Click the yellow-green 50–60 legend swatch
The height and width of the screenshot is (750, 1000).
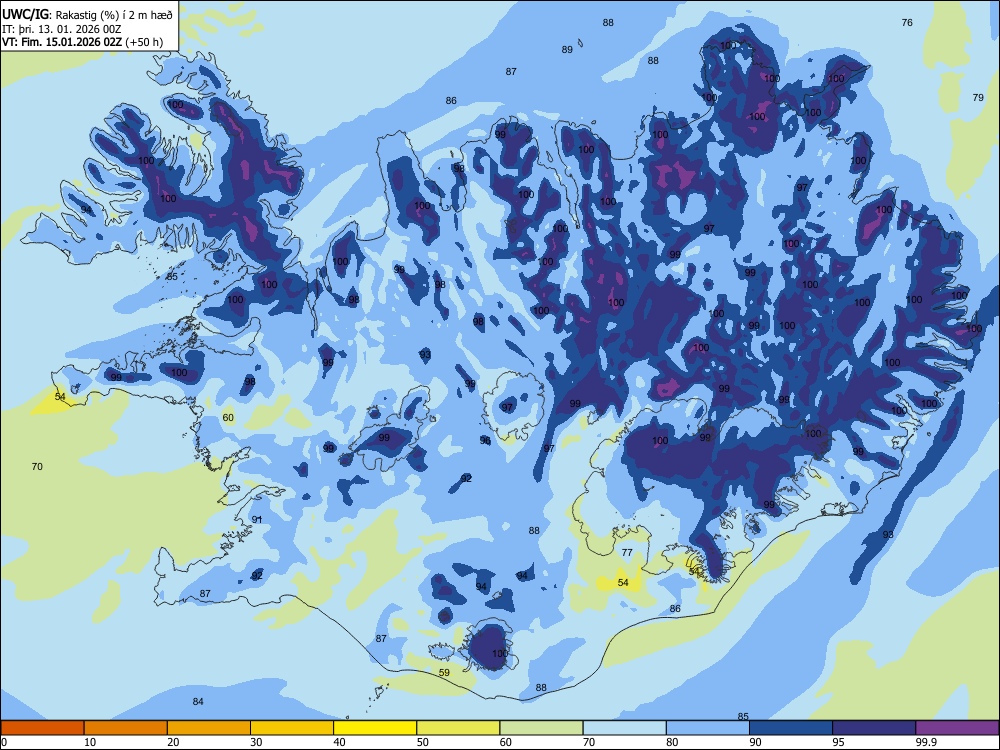[458, 728]
